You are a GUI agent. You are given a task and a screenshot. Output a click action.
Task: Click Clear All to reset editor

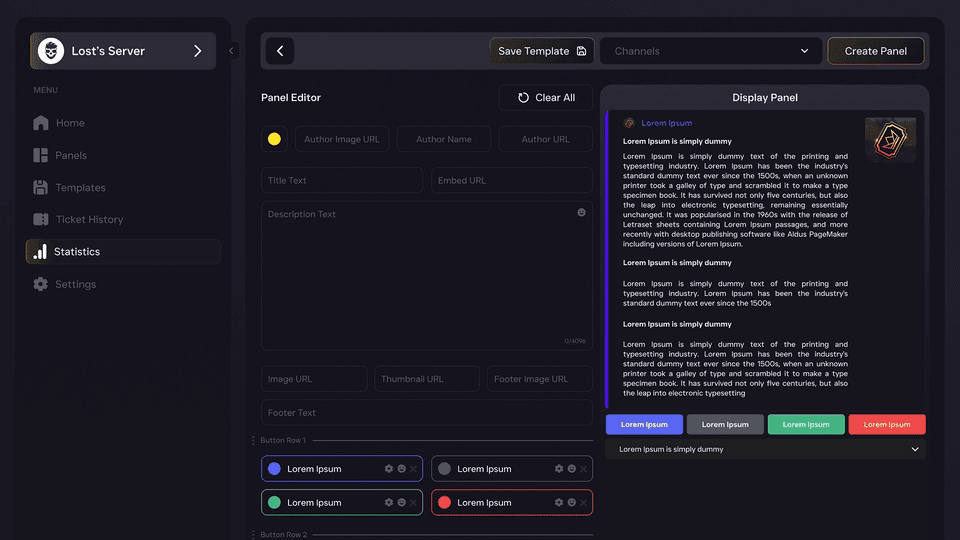[546, 97]
